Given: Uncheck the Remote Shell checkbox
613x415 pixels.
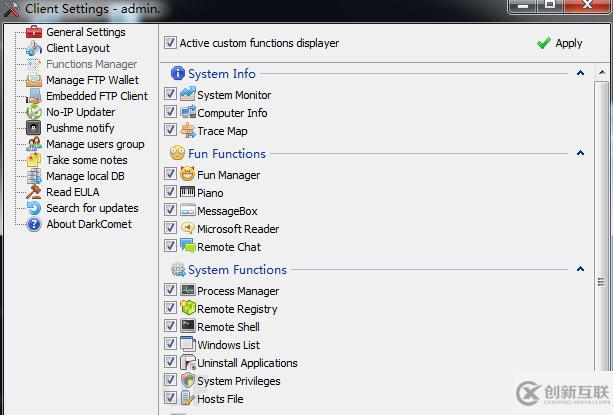Looking at the screenshot, I should [x=170, y=326].
